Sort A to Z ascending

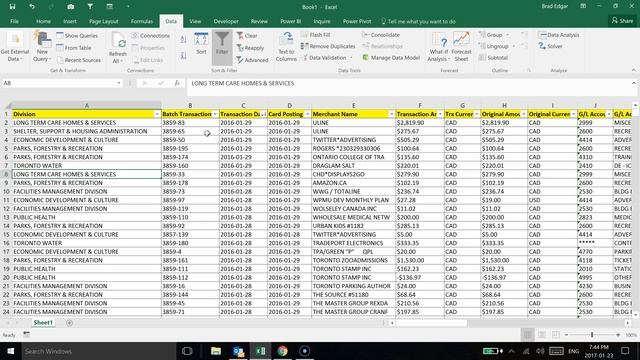tap(183, 39)
